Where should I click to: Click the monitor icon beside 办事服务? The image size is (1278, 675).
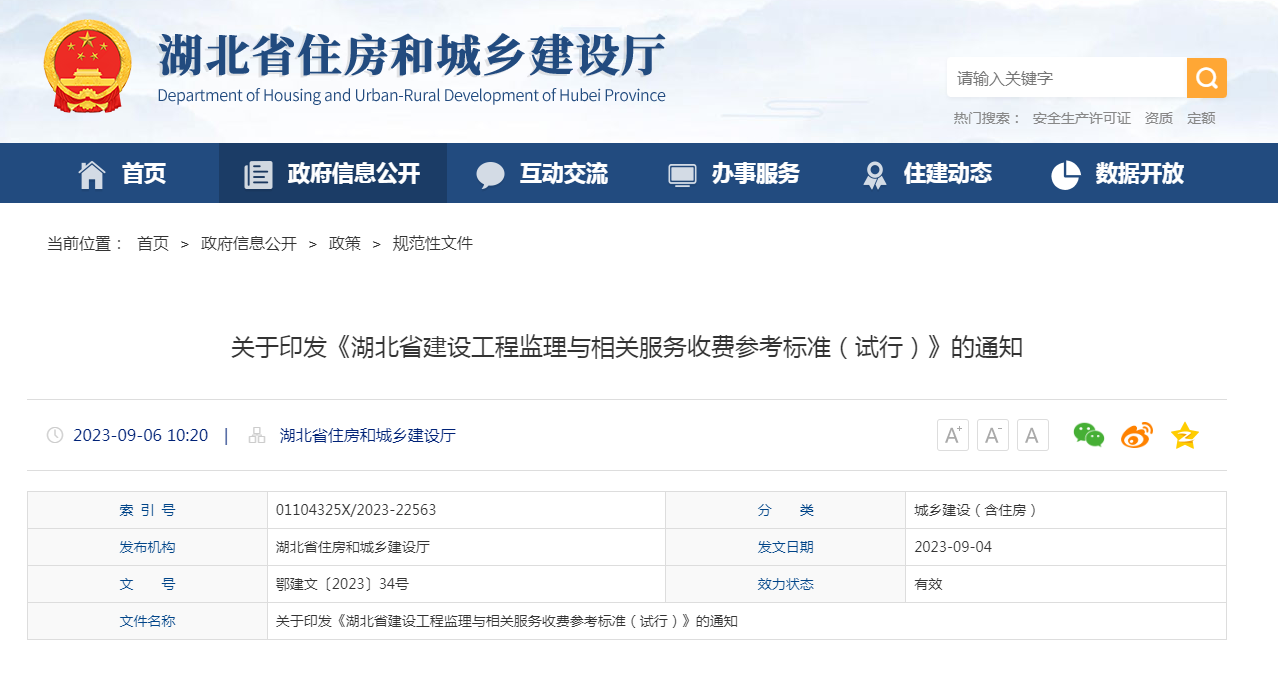pos(682,175)
